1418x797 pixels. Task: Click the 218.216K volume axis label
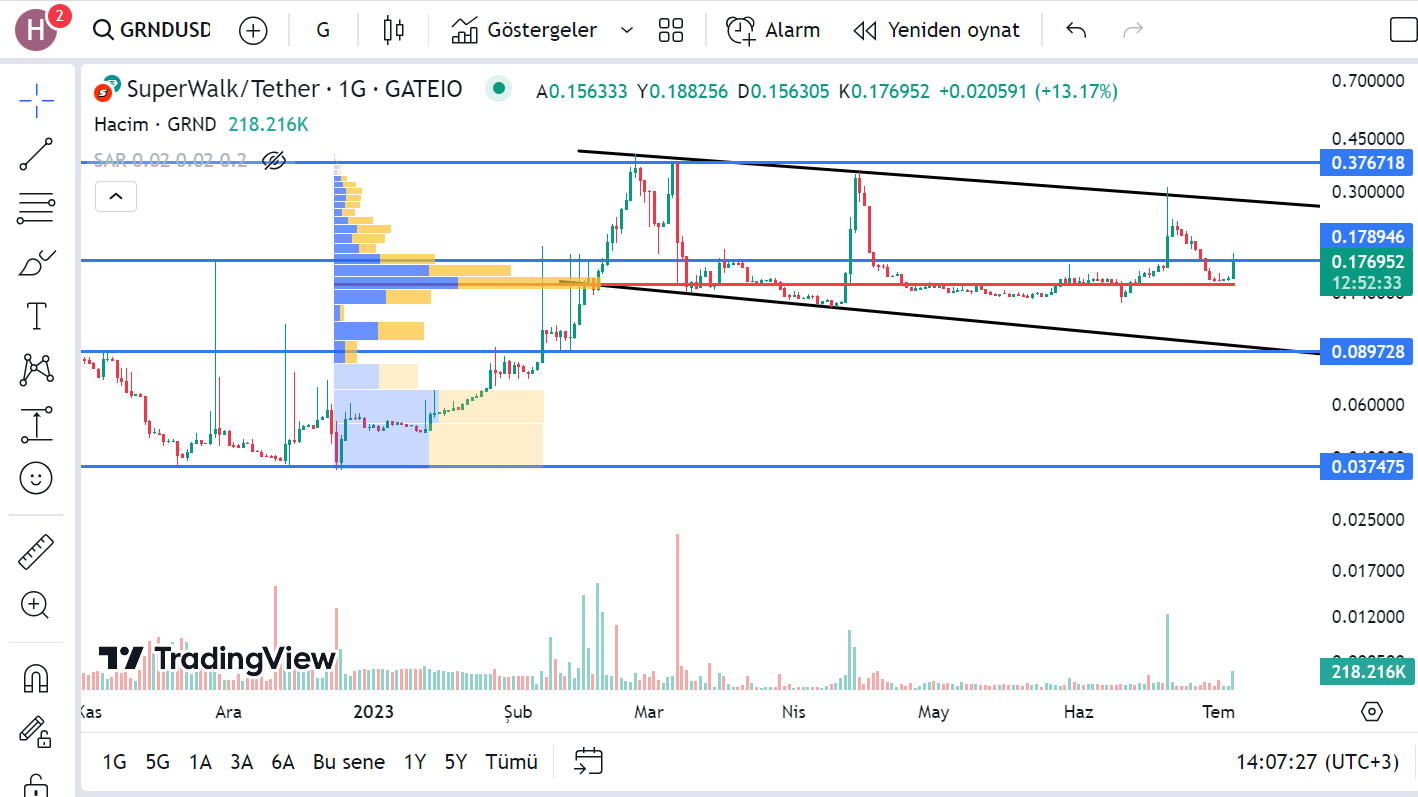point(1367,672)
